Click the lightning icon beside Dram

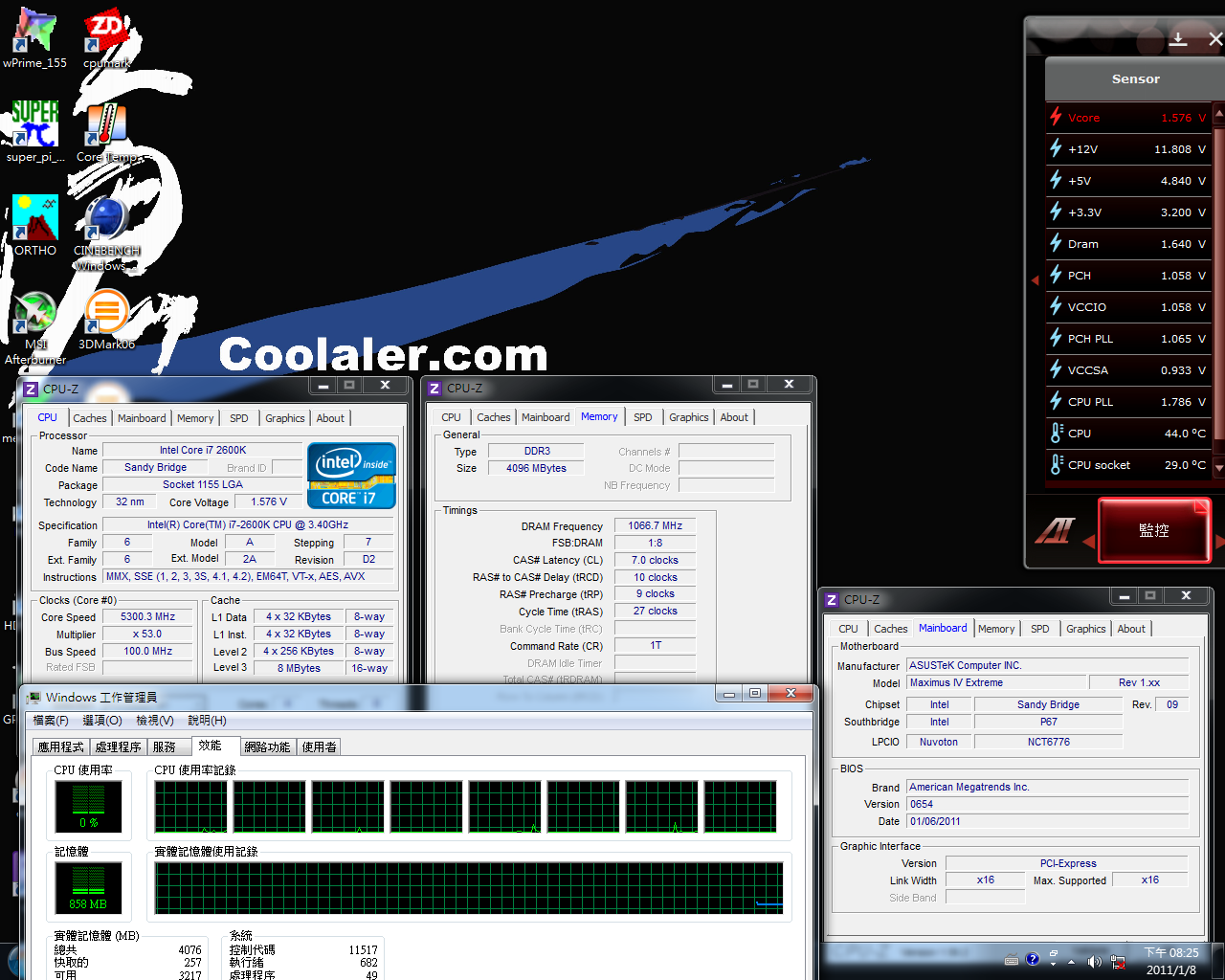click(1056, 243)
